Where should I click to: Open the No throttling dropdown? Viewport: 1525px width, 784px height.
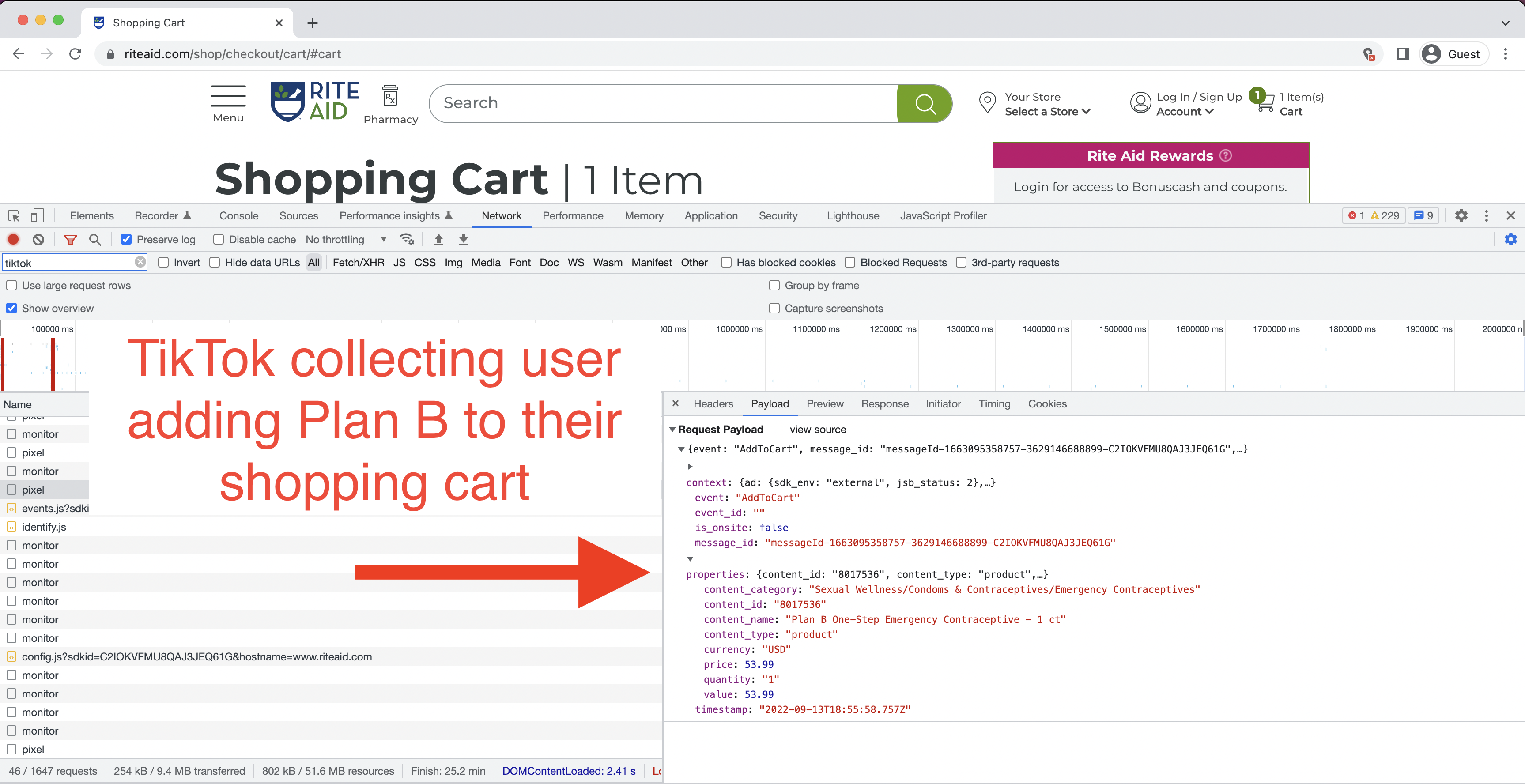point(346,240)
